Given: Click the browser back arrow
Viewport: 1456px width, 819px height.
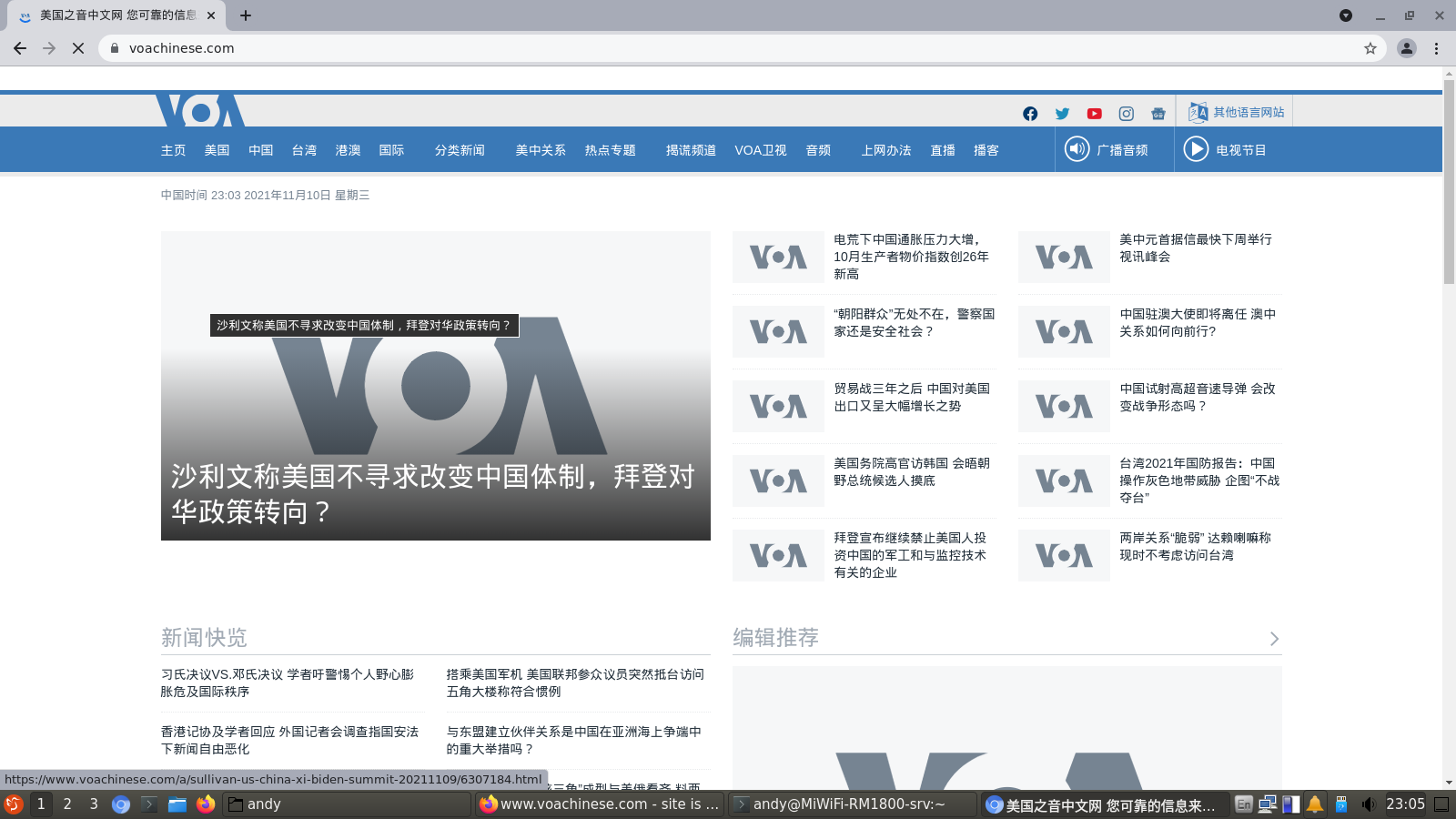Looking at the screenshot, I should [19, 48].
